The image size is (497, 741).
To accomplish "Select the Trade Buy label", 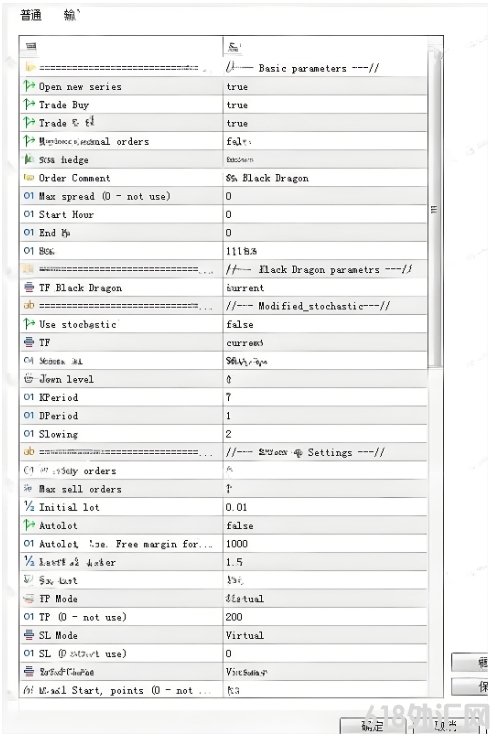I will [x=64, y=105].
